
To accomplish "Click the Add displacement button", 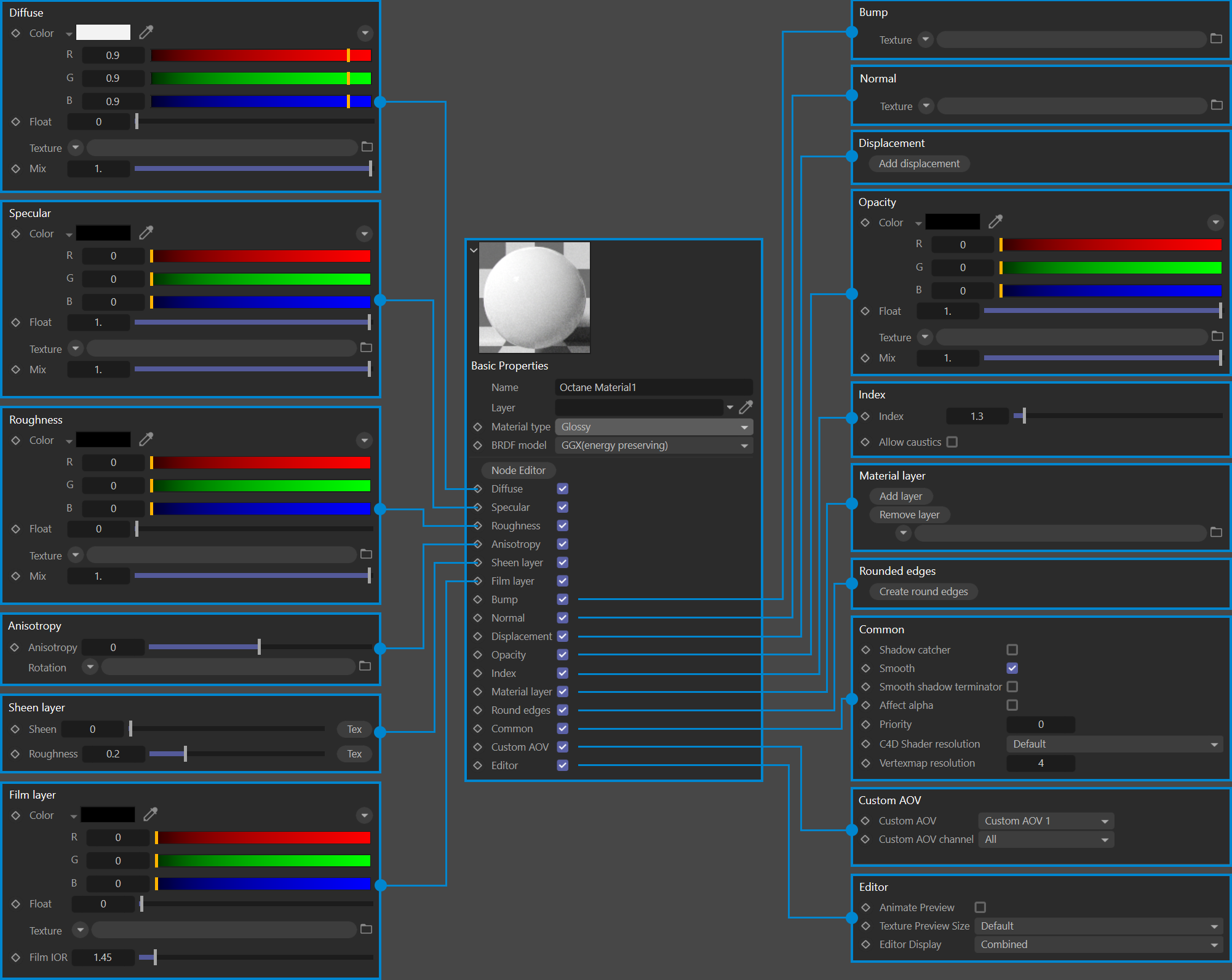I will (x=918, y=164).
